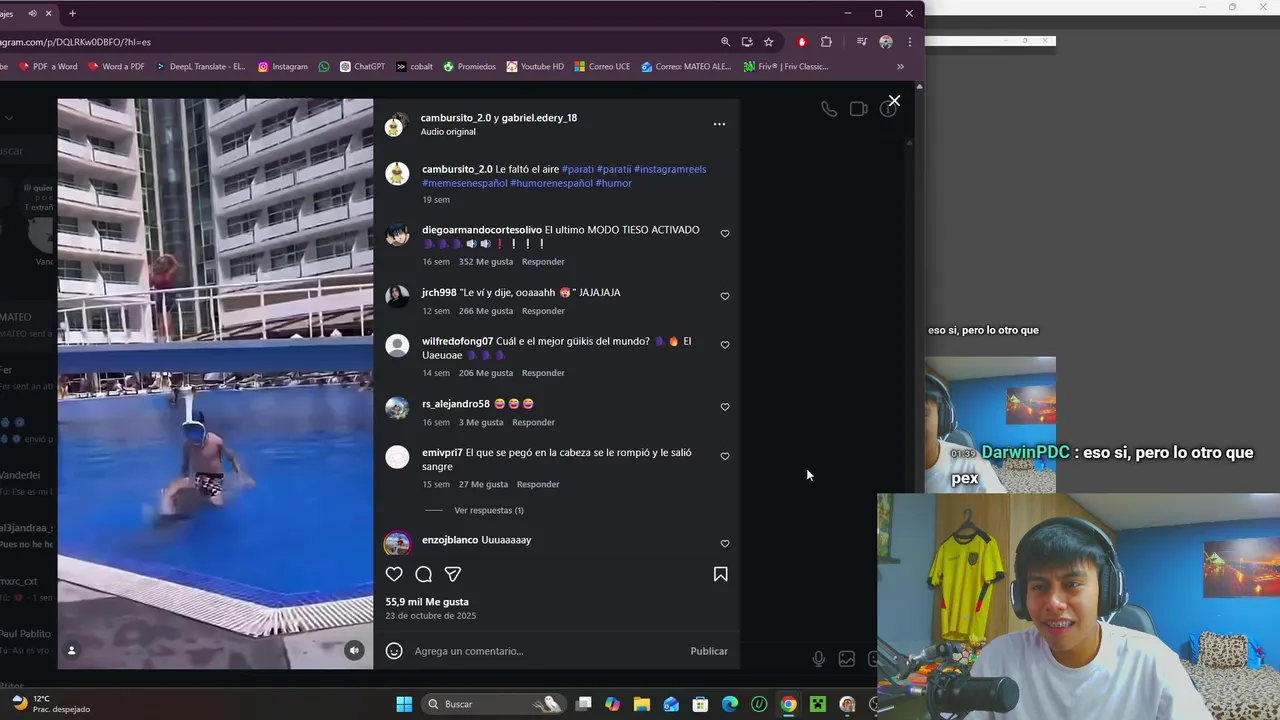The height and width of the screenshot is (720, 1280).
Task: Click the image attachment icon in message bar
Action: coord(847,658)
